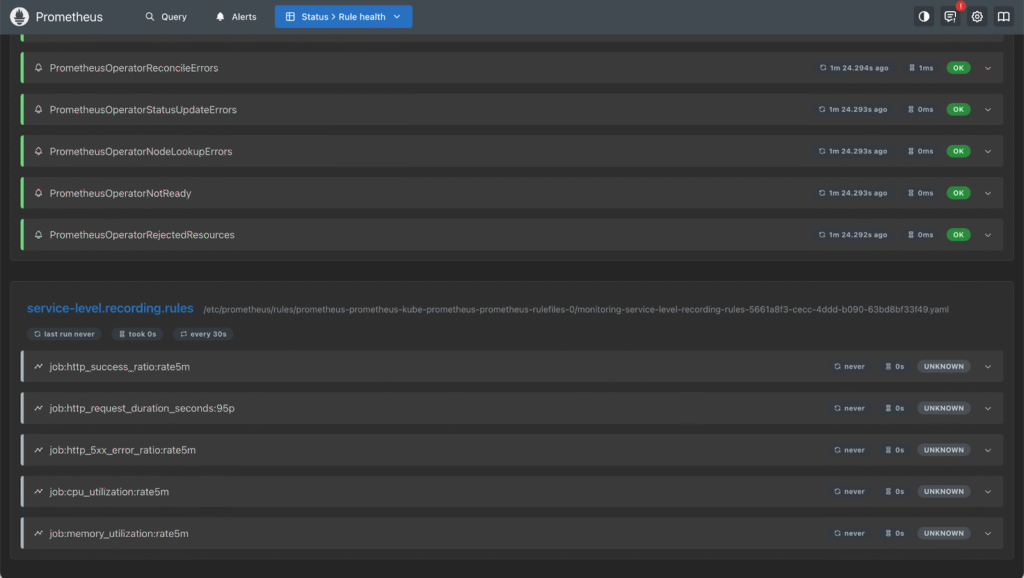
Task: Expand the PrometheusOperatorReconcileErrors rule
Action: 988,68
